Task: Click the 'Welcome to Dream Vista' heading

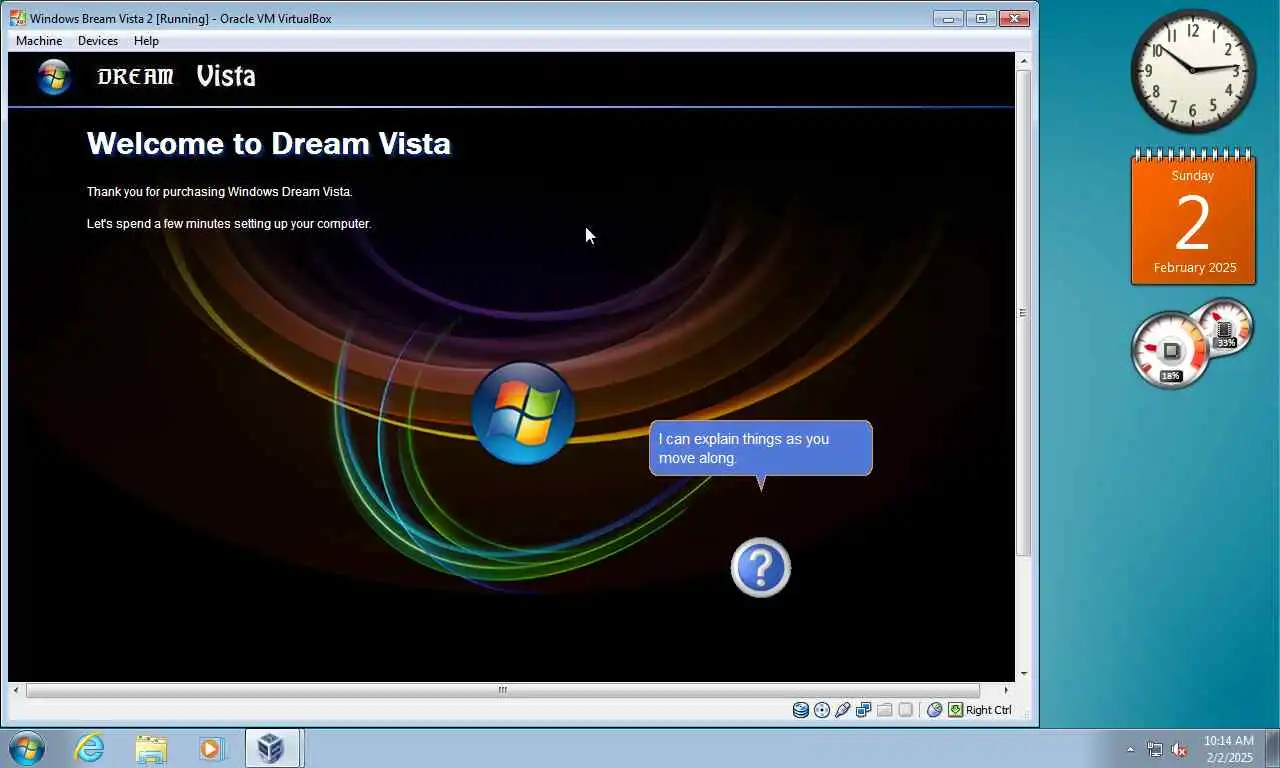Action: pos(269,144)
